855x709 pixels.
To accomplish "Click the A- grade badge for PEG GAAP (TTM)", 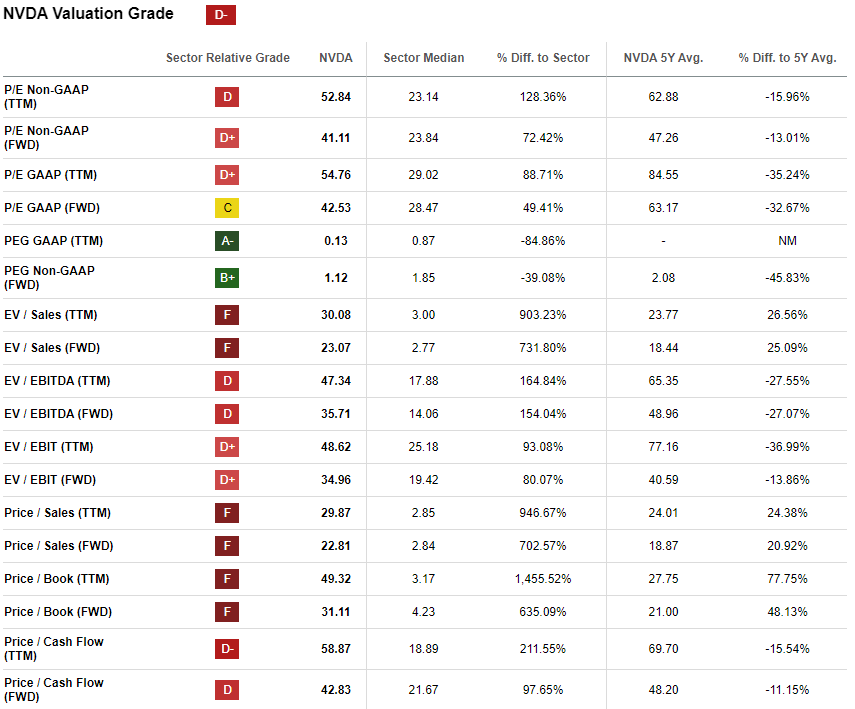I will [227, 241].
